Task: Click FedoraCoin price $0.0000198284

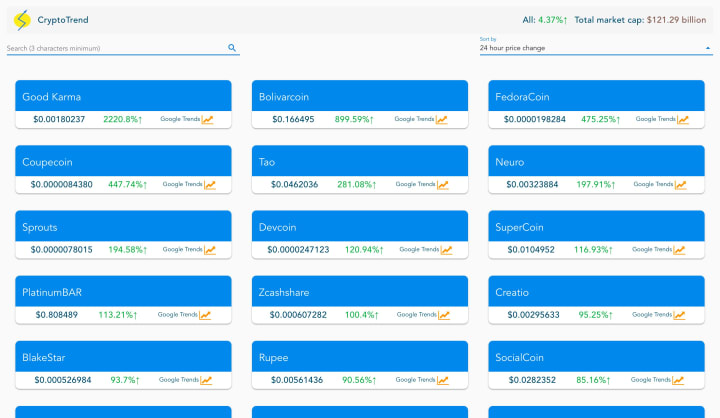Action: click(x=535, y=119)
